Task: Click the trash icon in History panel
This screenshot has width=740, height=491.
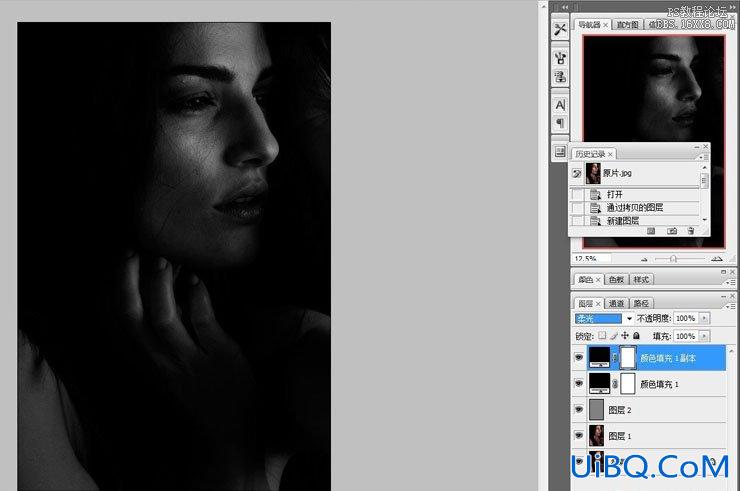Action: click(x=690, y=231)
